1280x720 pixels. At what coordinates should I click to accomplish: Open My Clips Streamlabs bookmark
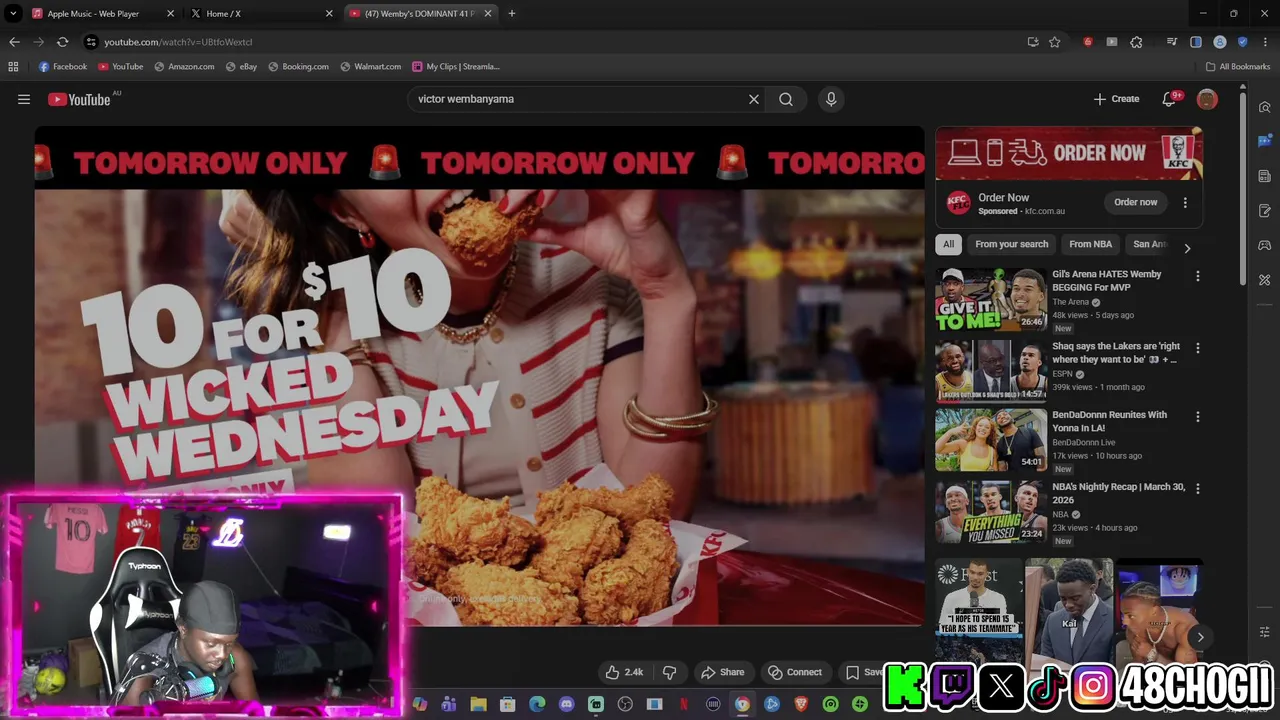tap(456, 66)
